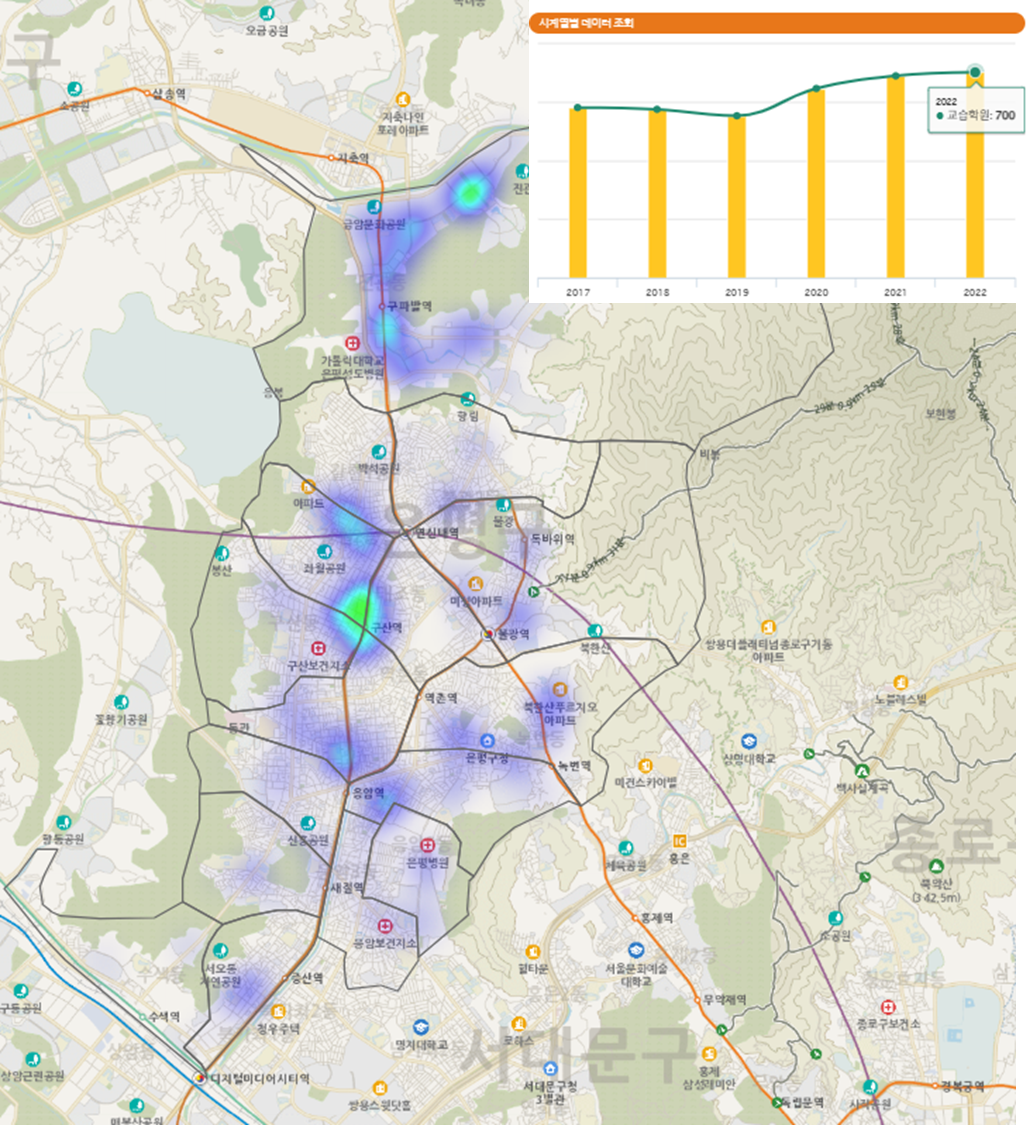Open the 구산보건지소 health center icon
Image resolution: width=1028 pixels, height=1125 pixels.
point(318,649)
